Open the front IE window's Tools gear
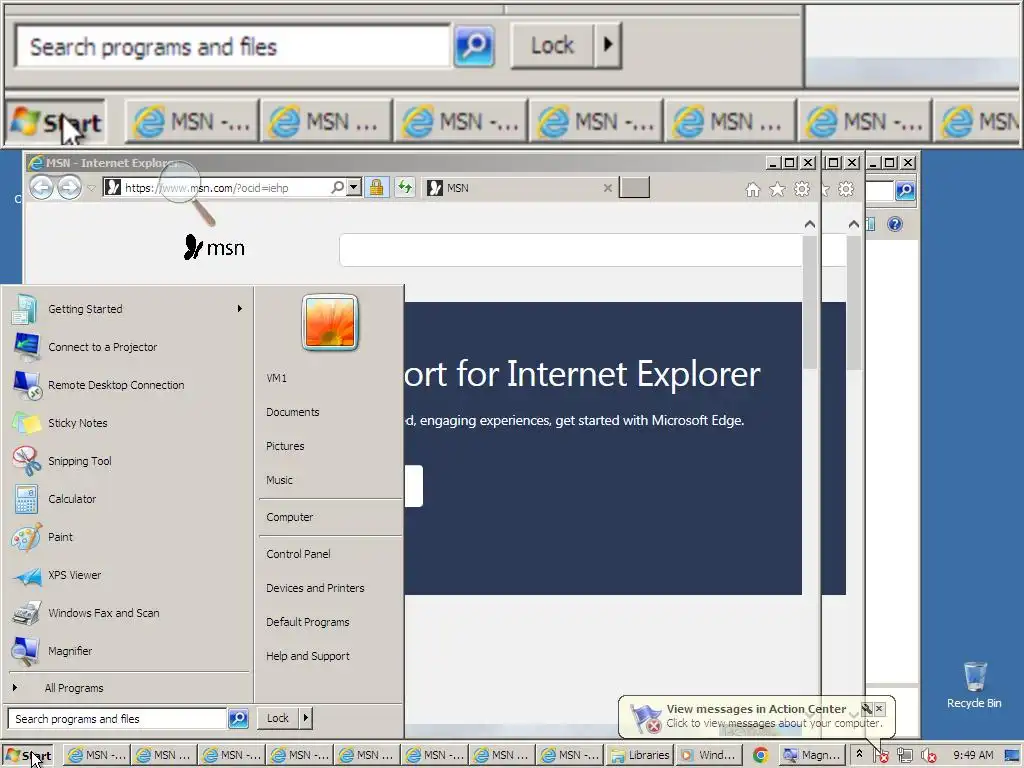The width and height of the screenshot is (1024, 768). point(801,189)
